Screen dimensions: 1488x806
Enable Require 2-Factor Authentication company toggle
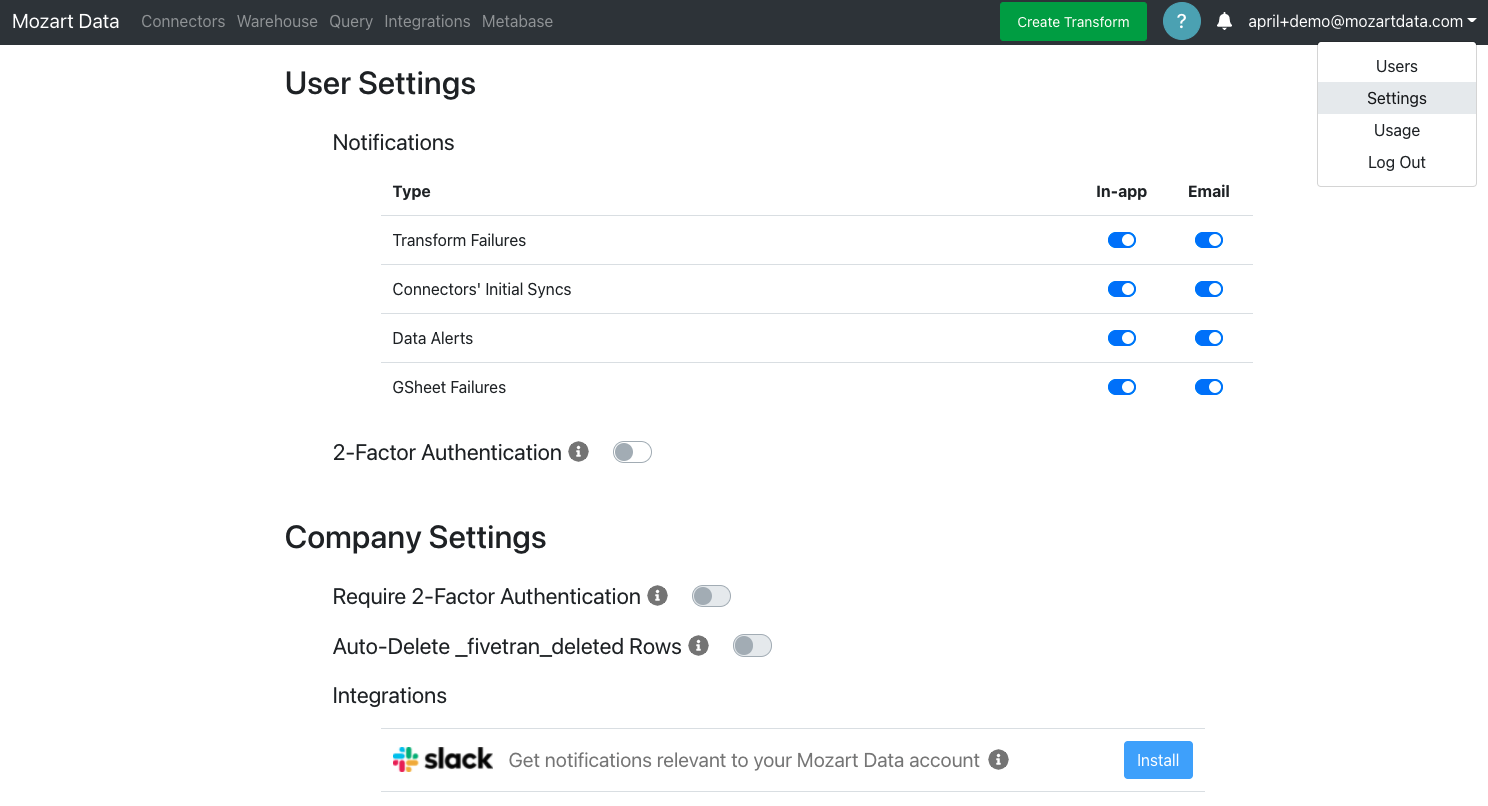click(x=712, y=596)
